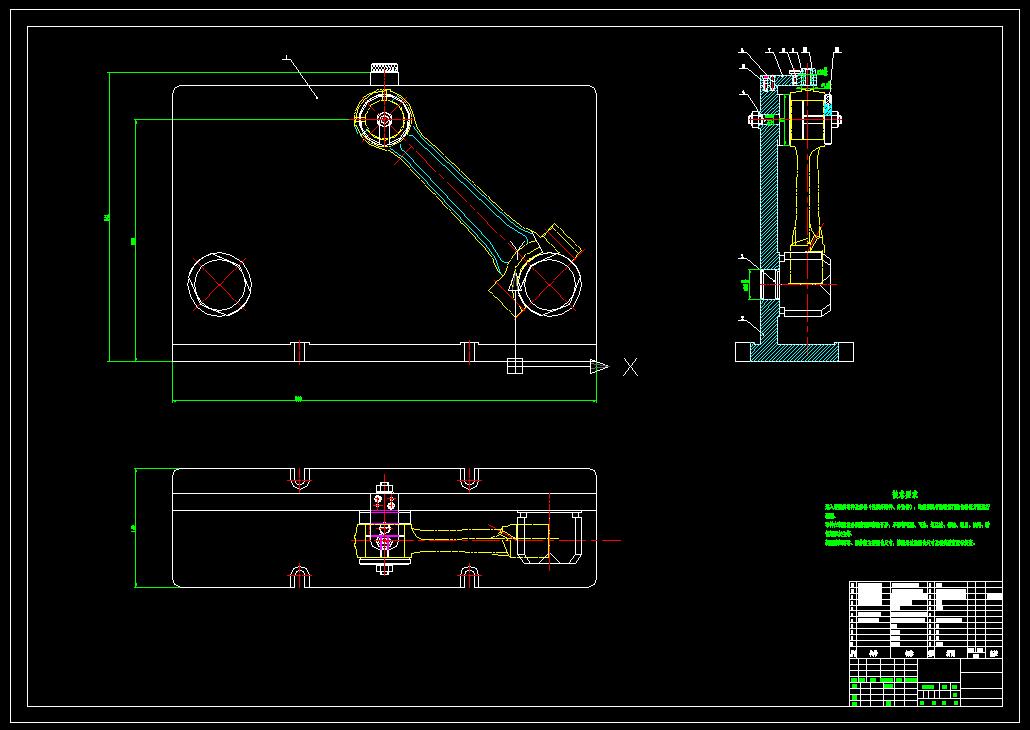
Task: Select the leader line on front plate
Action: coord(302,78)
